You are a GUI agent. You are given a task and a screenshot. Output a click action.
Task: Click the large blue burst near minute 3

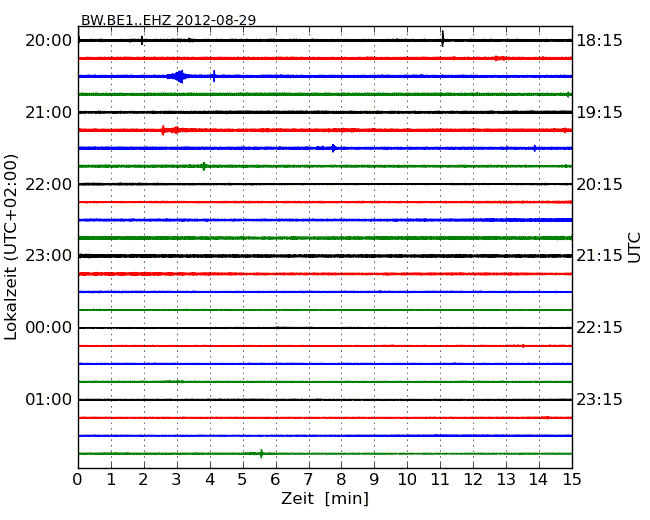[179, 76]
